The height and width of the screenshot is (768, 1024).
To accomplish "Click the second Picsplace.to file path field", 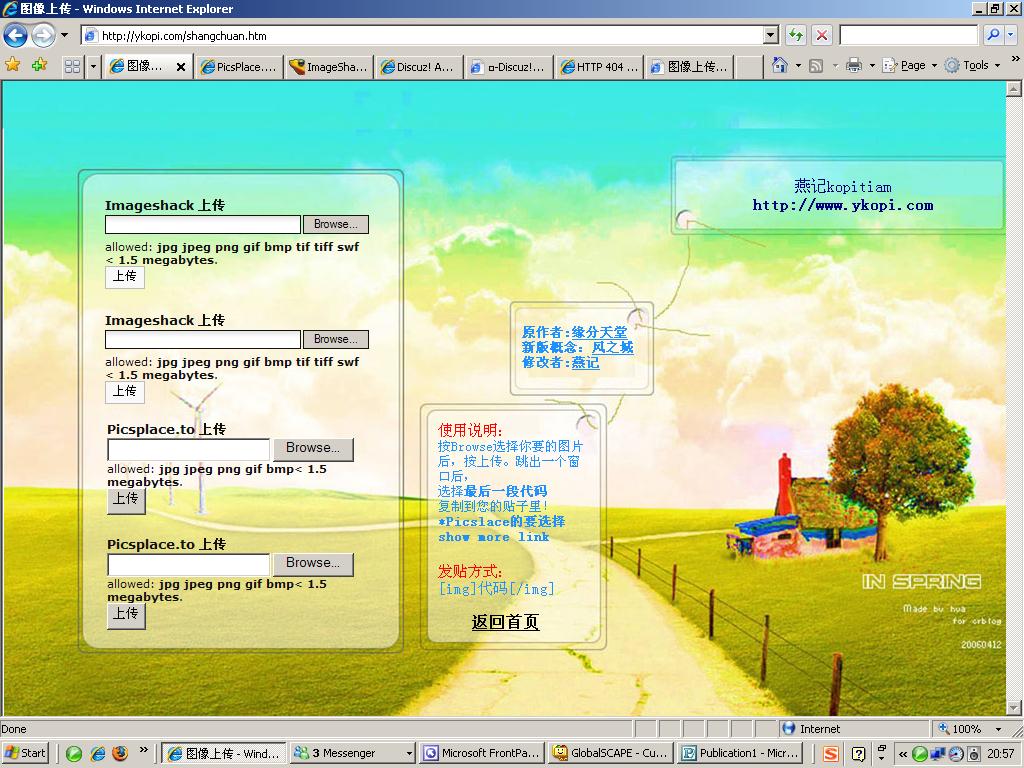I will 189,565.
